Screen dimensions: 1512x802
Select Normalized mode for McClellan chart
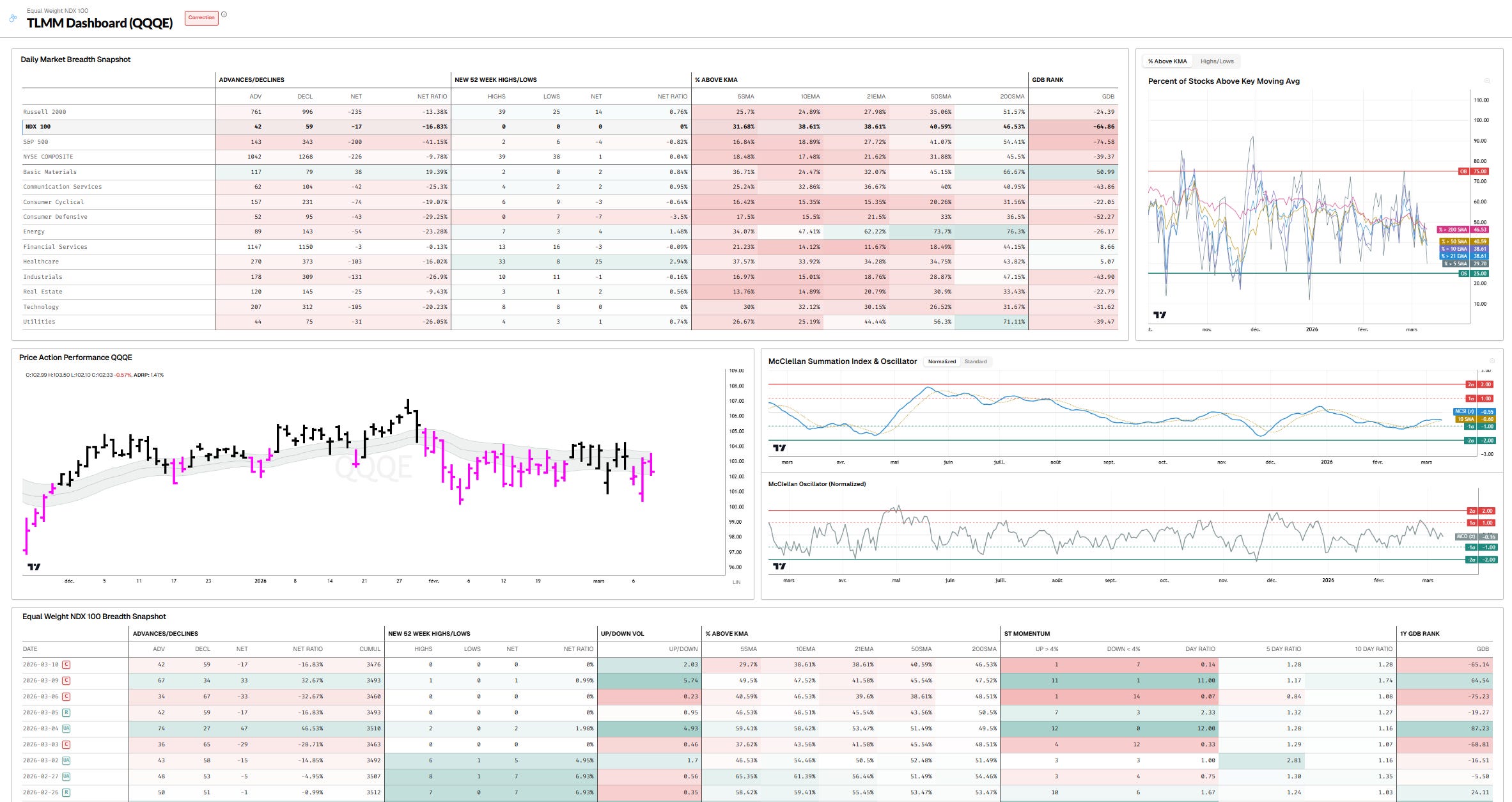coord(942,362)
